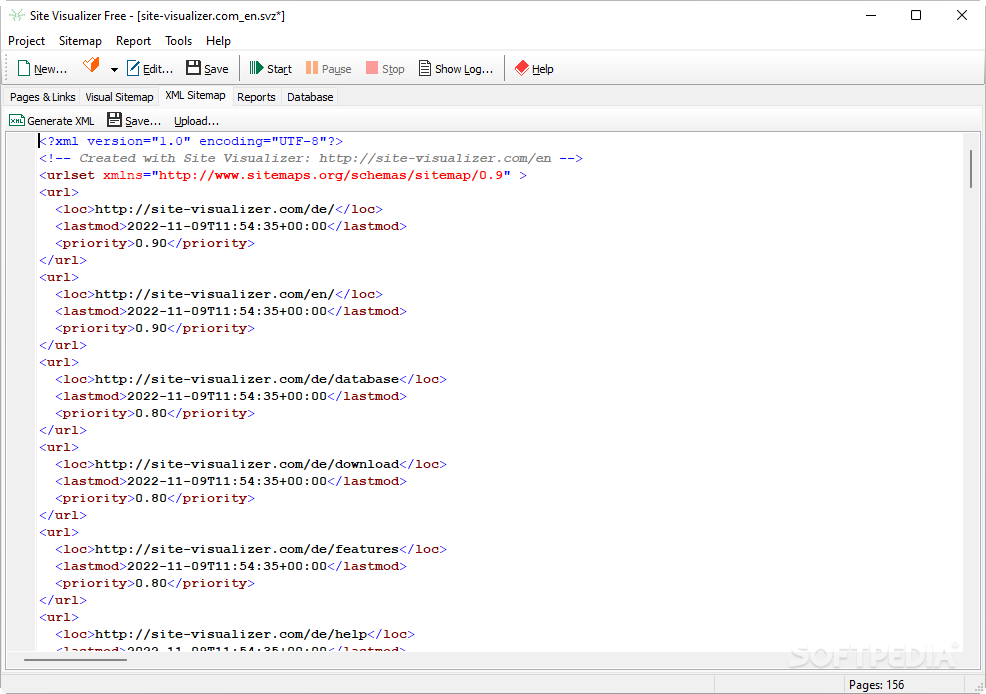The image size is (986, 694).
Task: Click the red Stop icon
Action: pyautogui.click(x=372, y=68)
